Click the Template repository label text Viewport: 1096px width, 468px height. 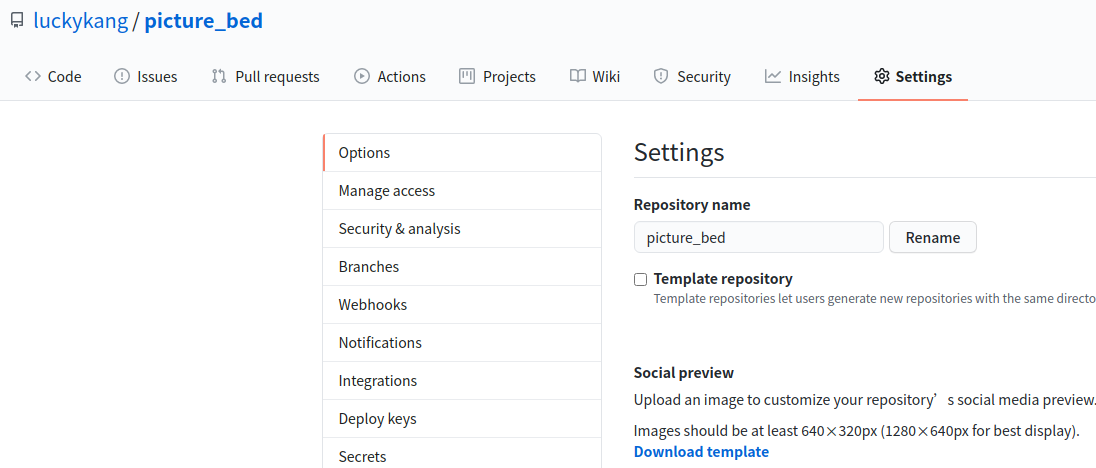click(x=723, y=279)
